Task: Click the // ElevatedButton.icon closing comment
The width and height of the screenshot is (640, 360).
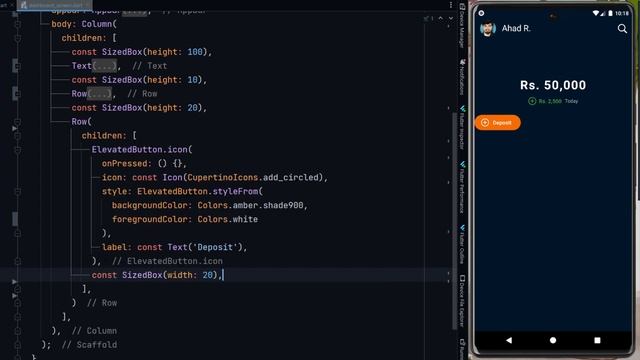Action: point(167,261)
